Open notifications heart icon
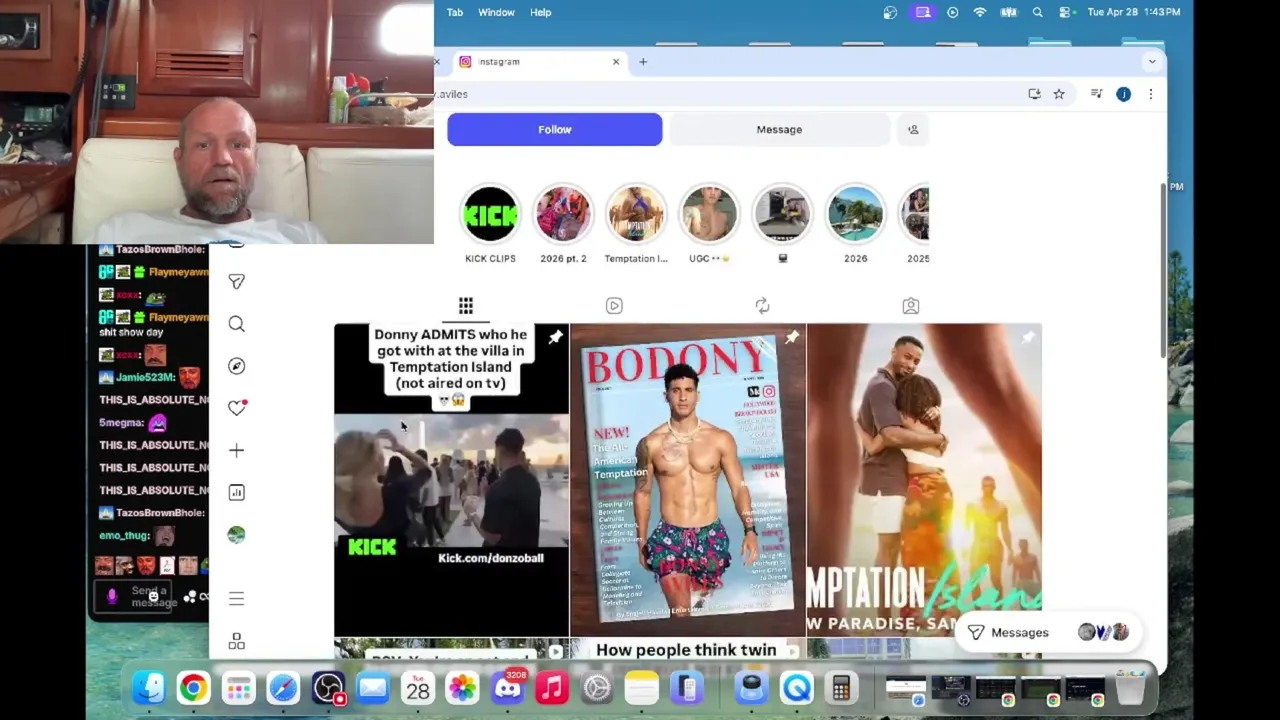This screenshot has width=1280, height=720. point(236,408)
